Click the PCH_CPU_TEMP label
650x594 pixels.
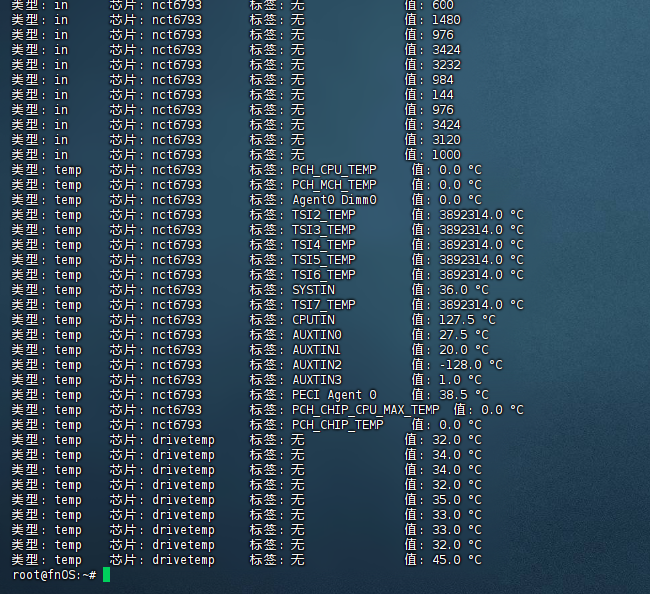(x=334, y=170)
